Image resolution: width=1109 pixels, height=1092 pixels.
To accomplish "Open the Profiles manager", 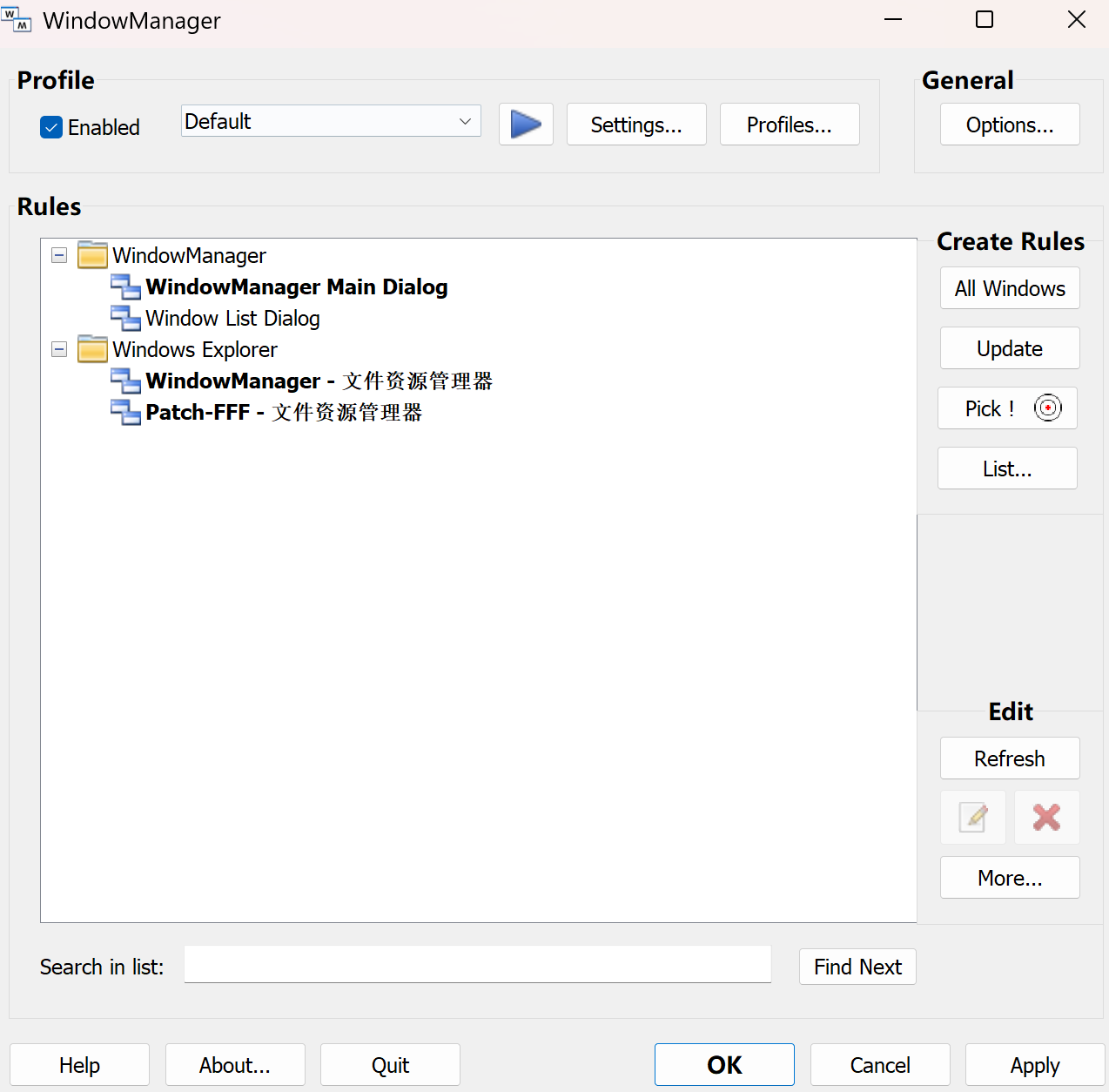I will [790, 125].
